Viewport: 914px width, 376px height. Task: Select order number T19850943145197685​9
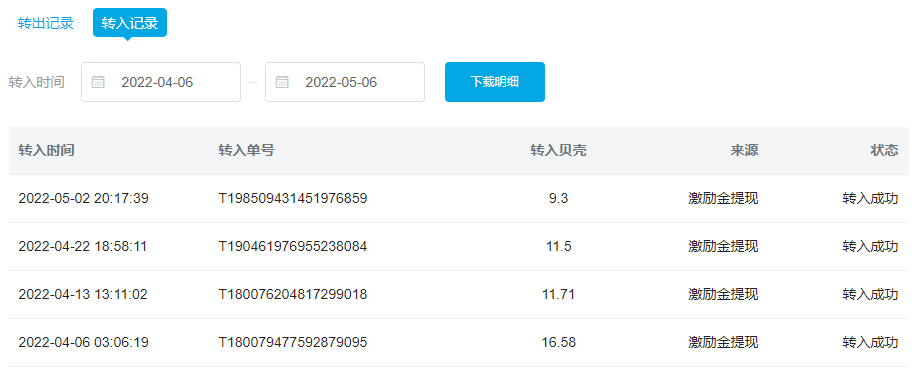[293, 199]
